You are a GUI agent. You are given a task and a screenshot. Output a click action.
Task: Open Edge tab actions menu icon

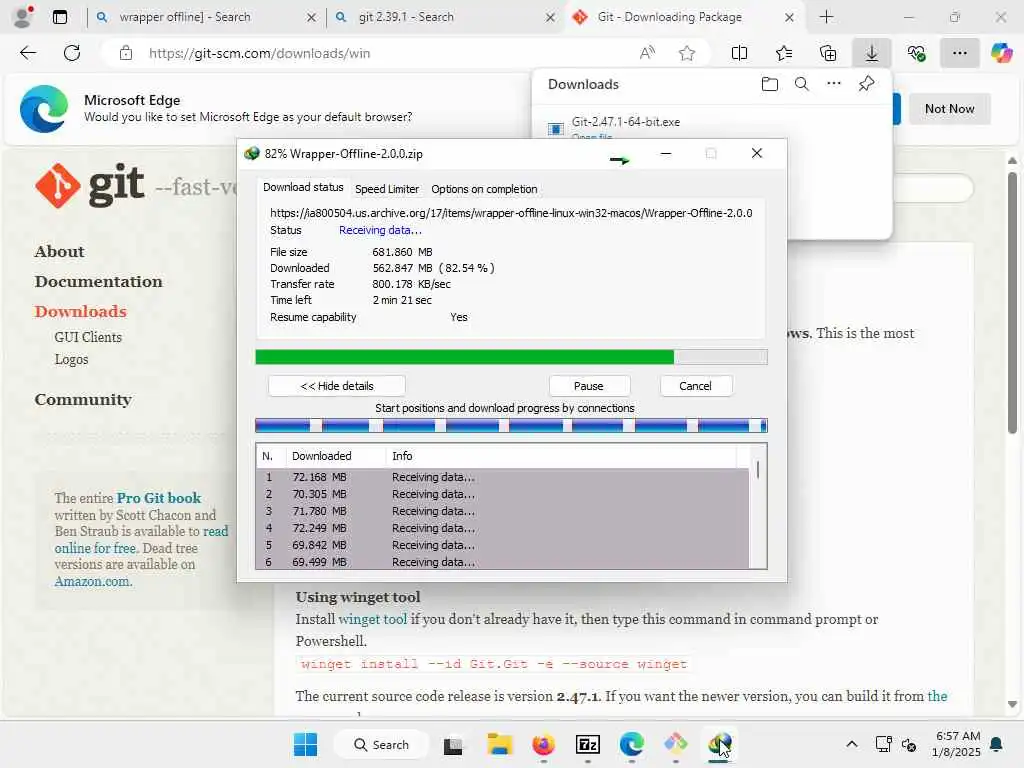pyautogui.click(x=60, y=17)
